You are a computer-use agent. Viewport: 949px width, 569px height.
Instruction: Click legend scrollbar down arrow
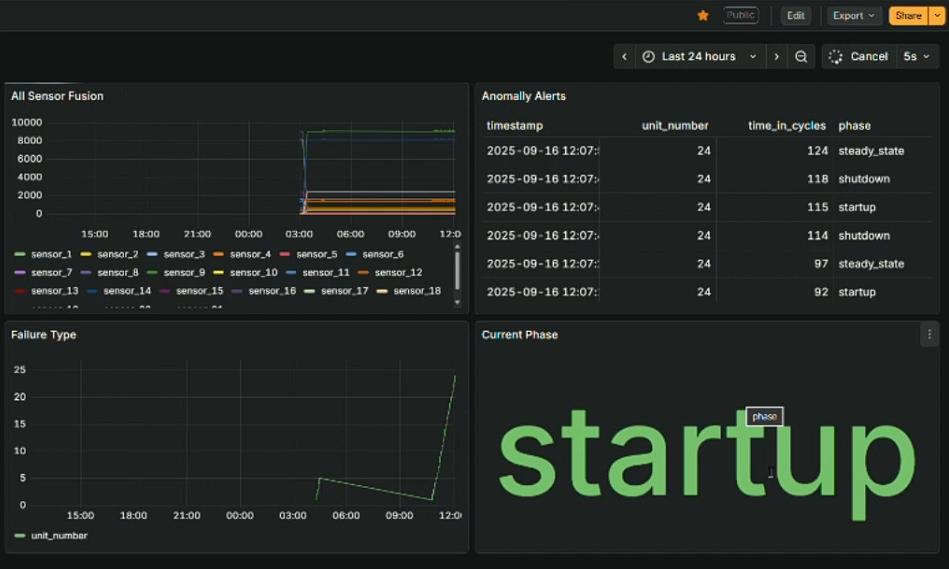click(457, 301)
